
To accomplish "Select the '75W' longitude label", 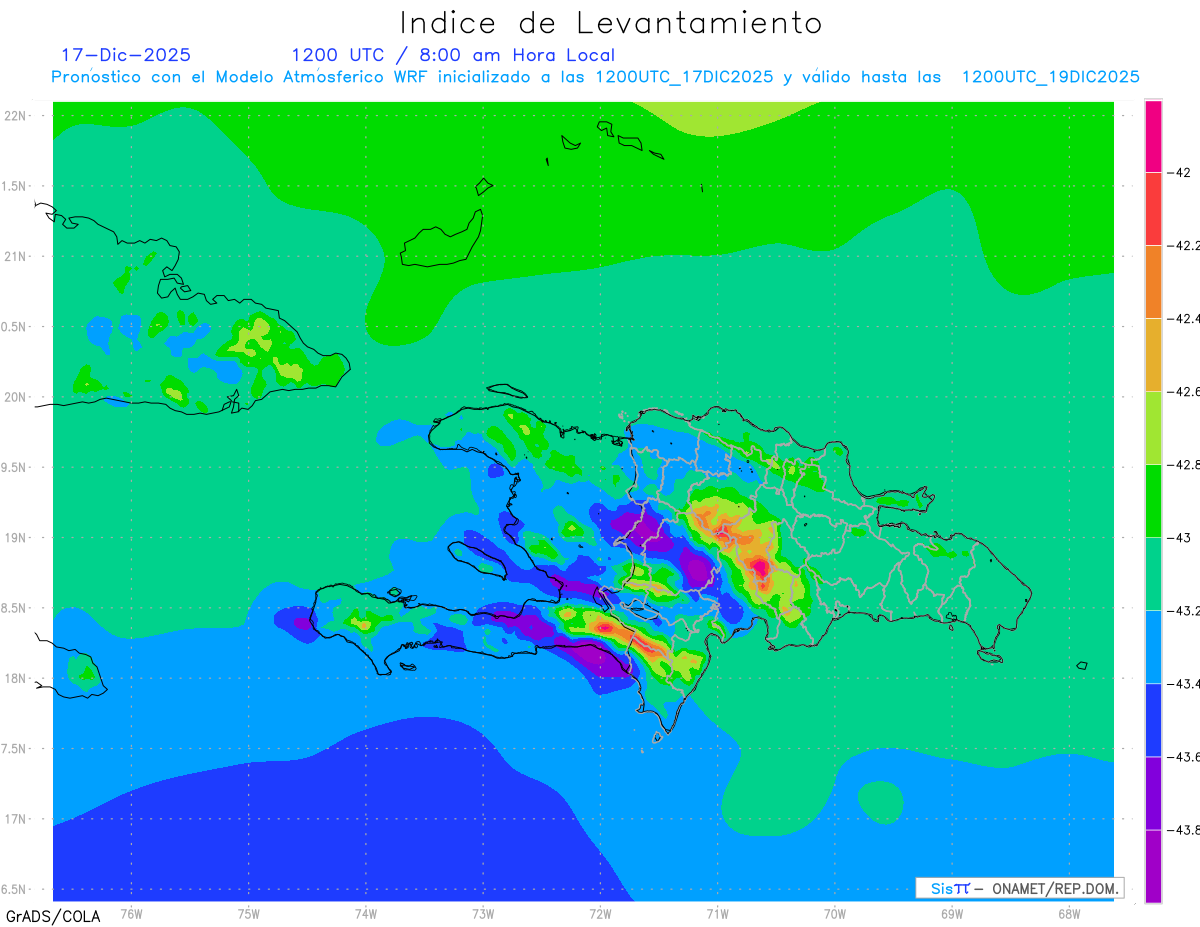I will (x=249, y=914).
